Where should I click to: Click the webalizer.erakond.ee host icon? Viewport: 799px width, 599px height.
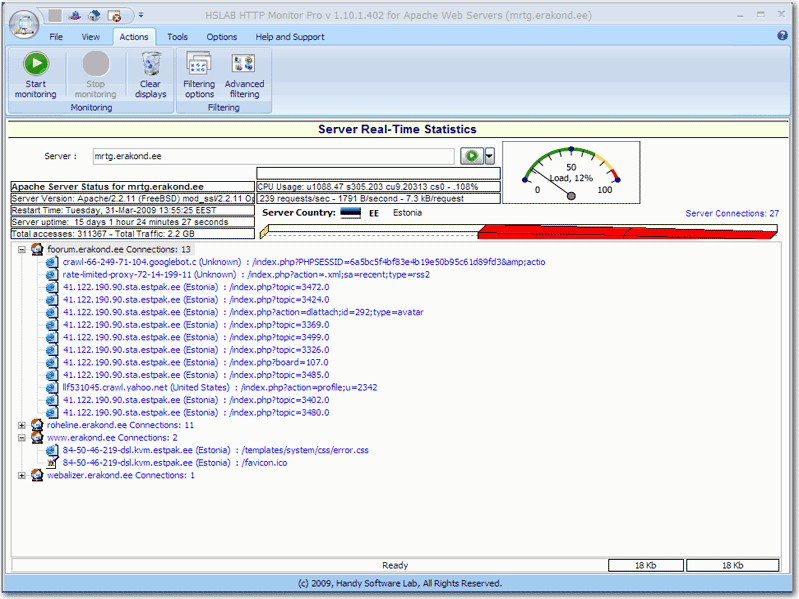pos(37,475)
